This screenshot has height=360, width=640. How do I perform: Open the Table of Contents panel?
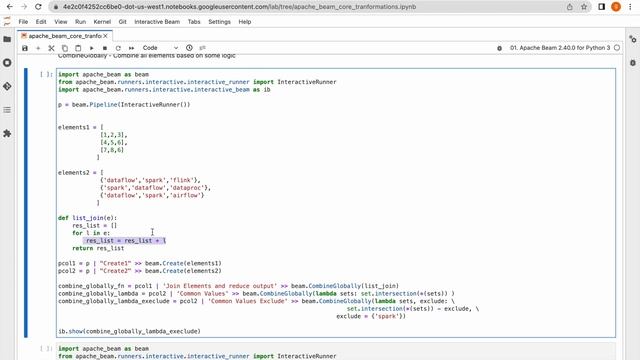pos(7,110)
